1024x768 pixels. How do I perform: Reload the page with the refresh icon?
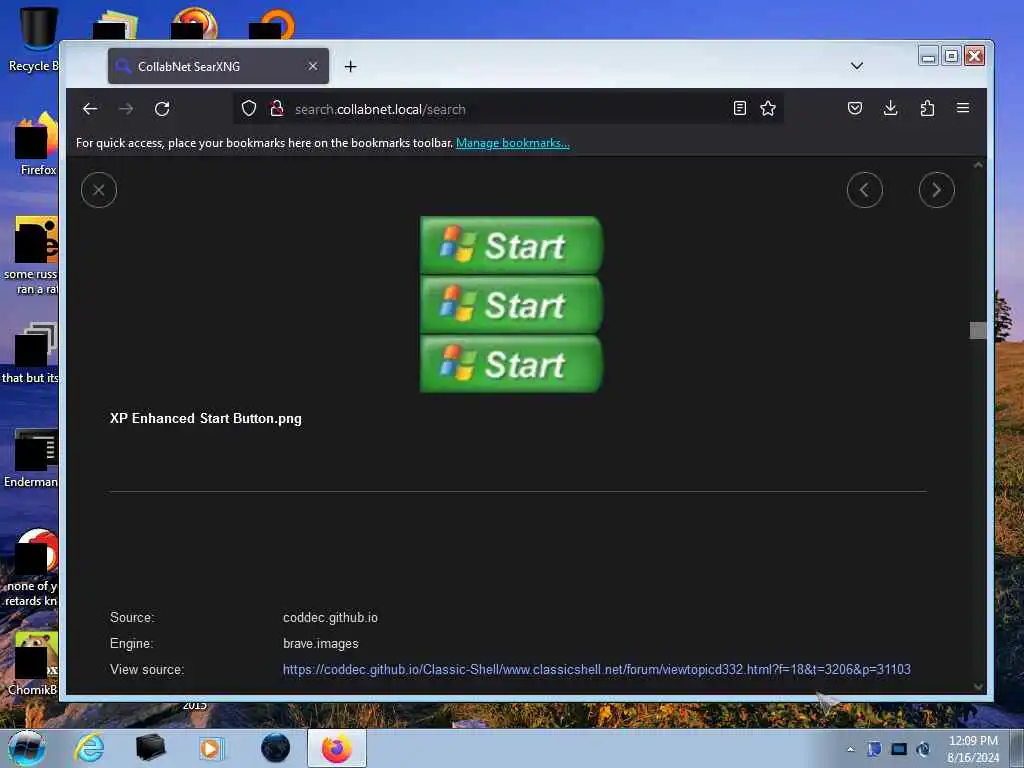point(162,109)
